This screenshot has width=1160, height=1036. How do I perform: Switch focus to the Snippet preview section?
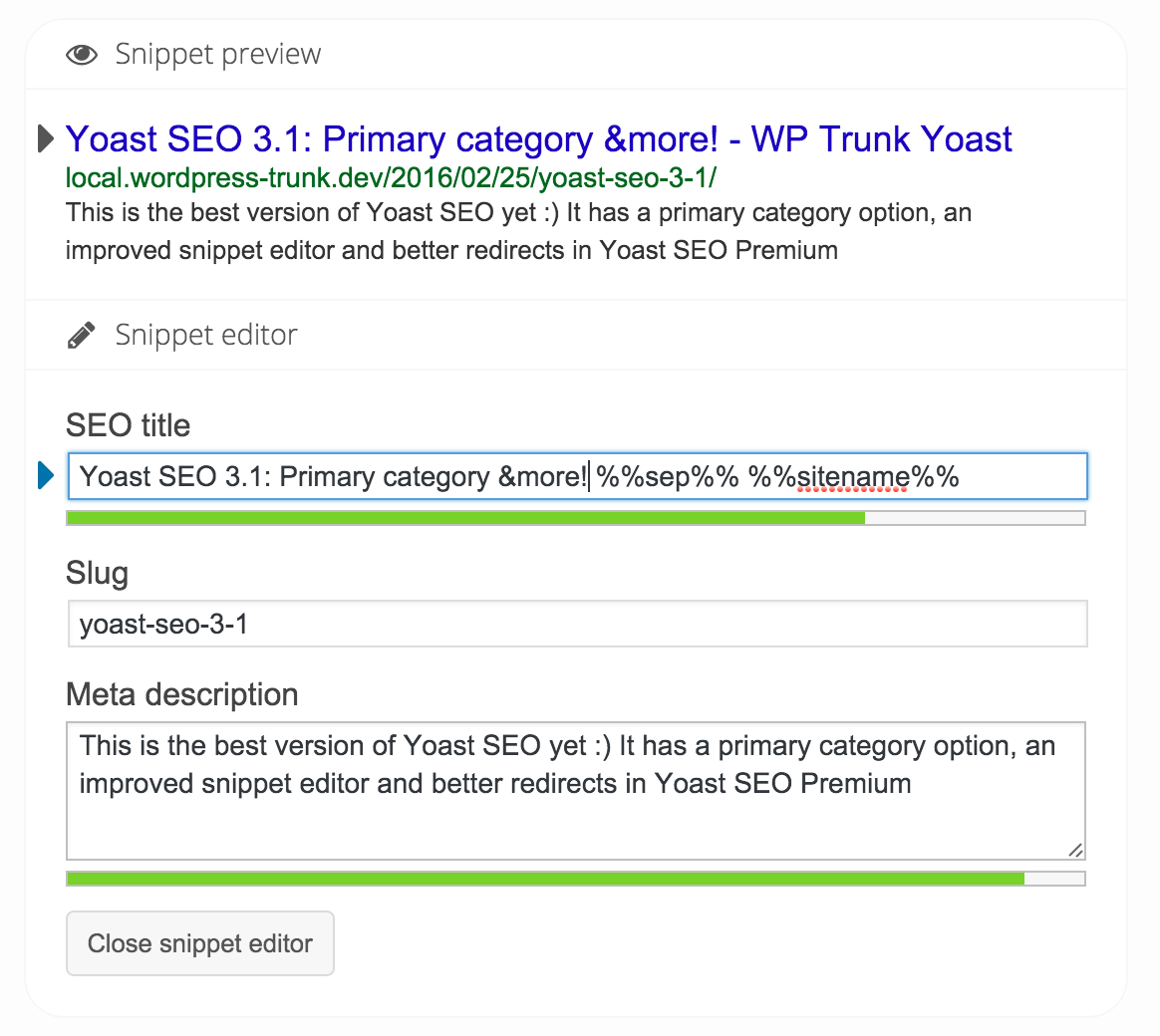217,54
